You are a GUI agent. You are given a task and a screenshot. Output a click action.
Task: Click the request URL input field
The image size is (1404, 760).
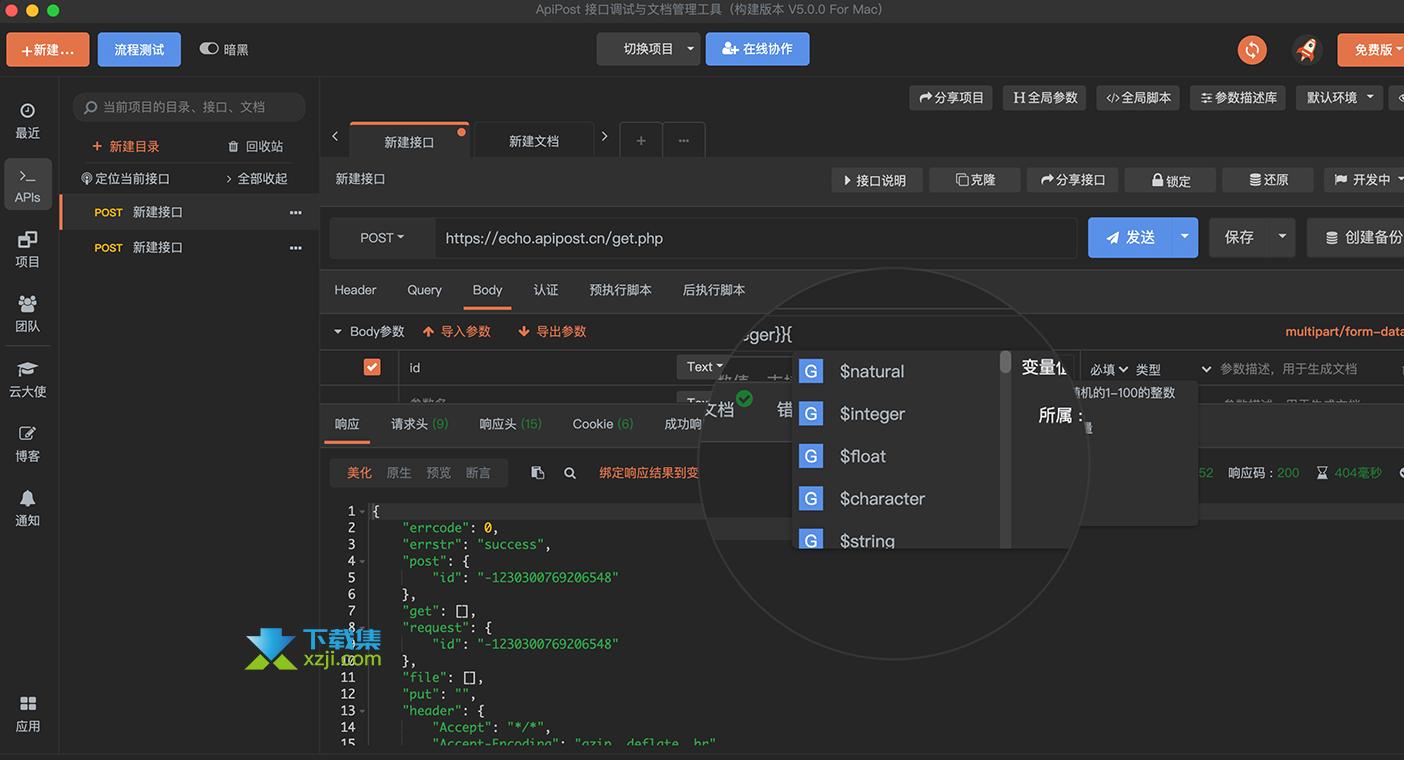[755, 238]
